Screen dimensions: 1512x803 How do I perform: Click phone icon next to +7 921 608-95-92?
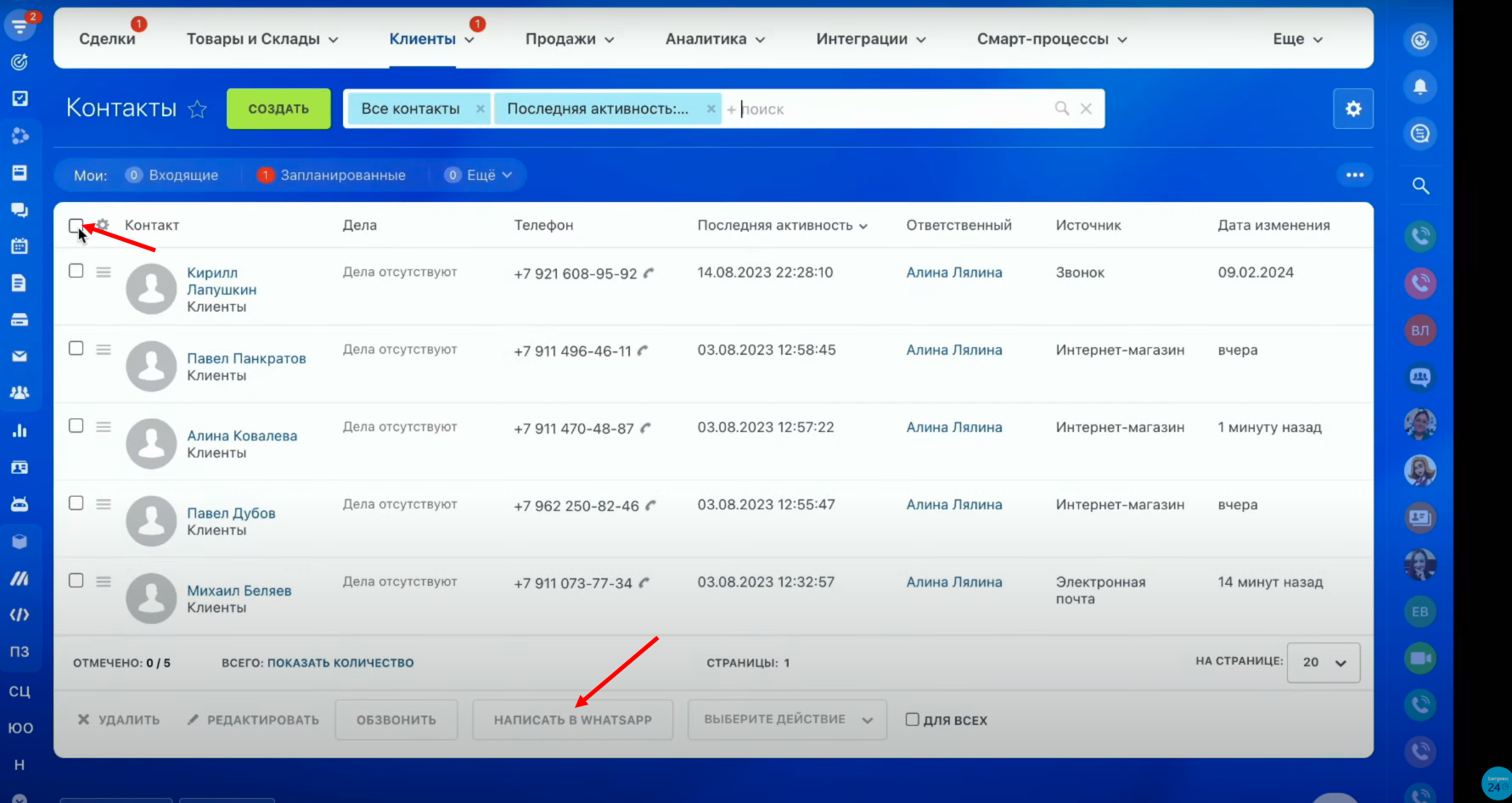[x=649, y=273]
